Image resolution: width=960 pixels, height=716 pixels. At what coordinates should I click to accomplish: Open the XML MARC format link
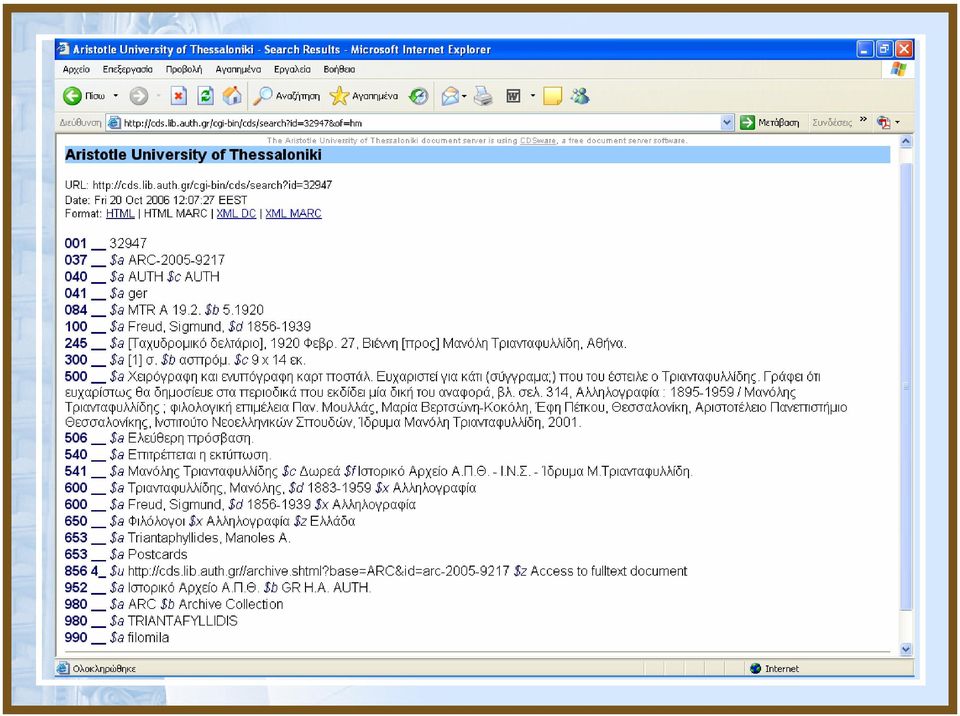(293, 214)
